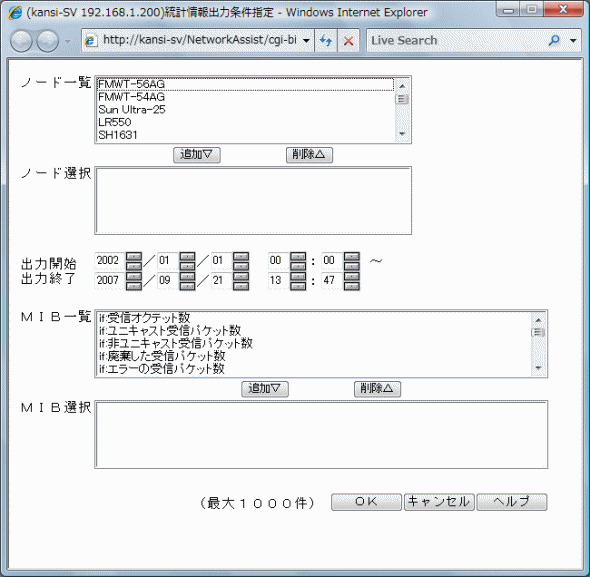Click node list scrollbar down arrow

click(x=402, y=134)
